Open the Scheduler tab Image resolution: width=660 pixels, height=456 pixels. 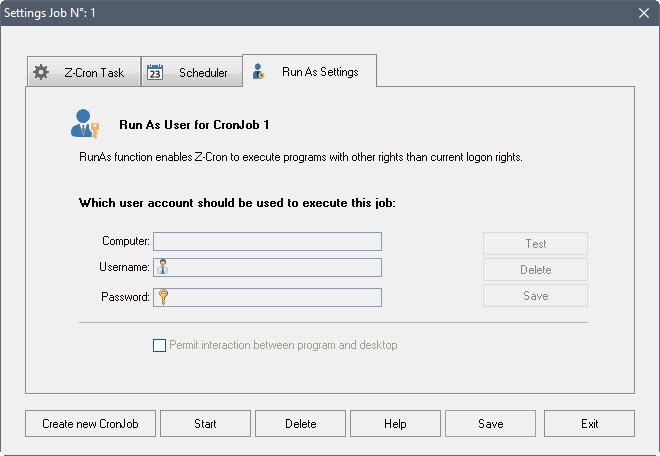(192, 72)
